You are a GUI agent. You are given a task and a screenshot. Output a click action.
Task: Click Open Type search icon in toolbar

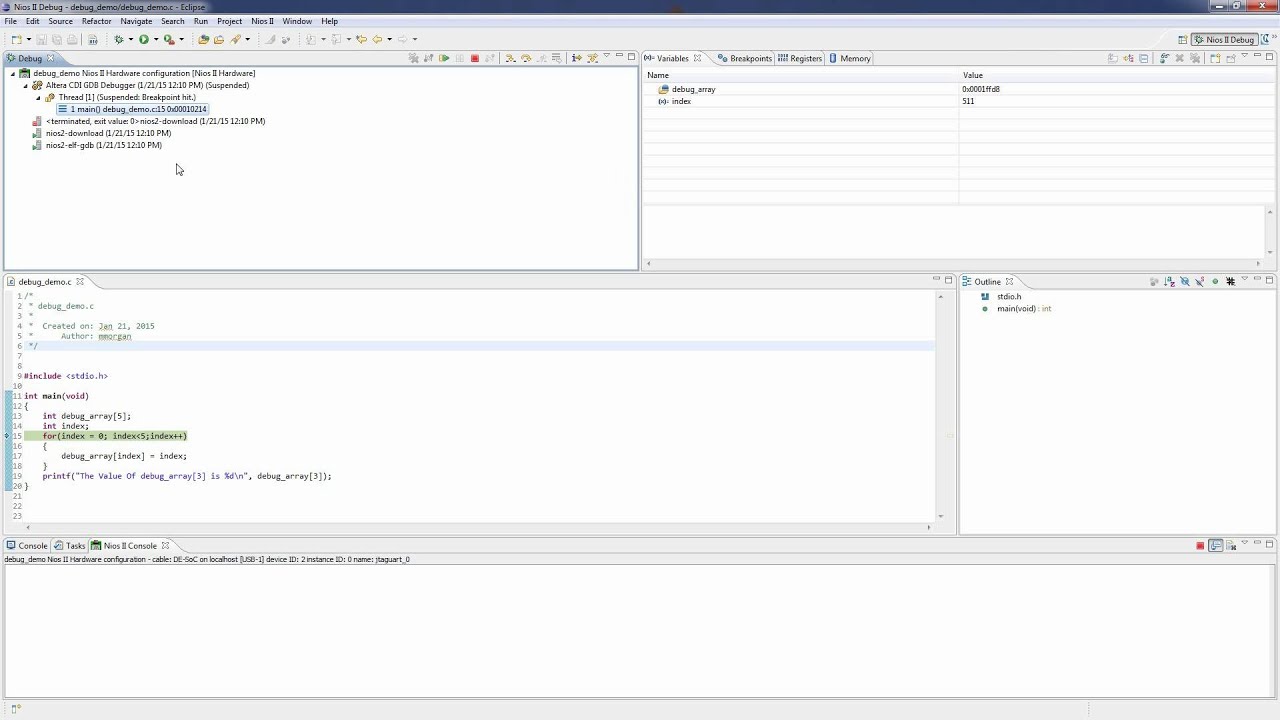point(204,39)
